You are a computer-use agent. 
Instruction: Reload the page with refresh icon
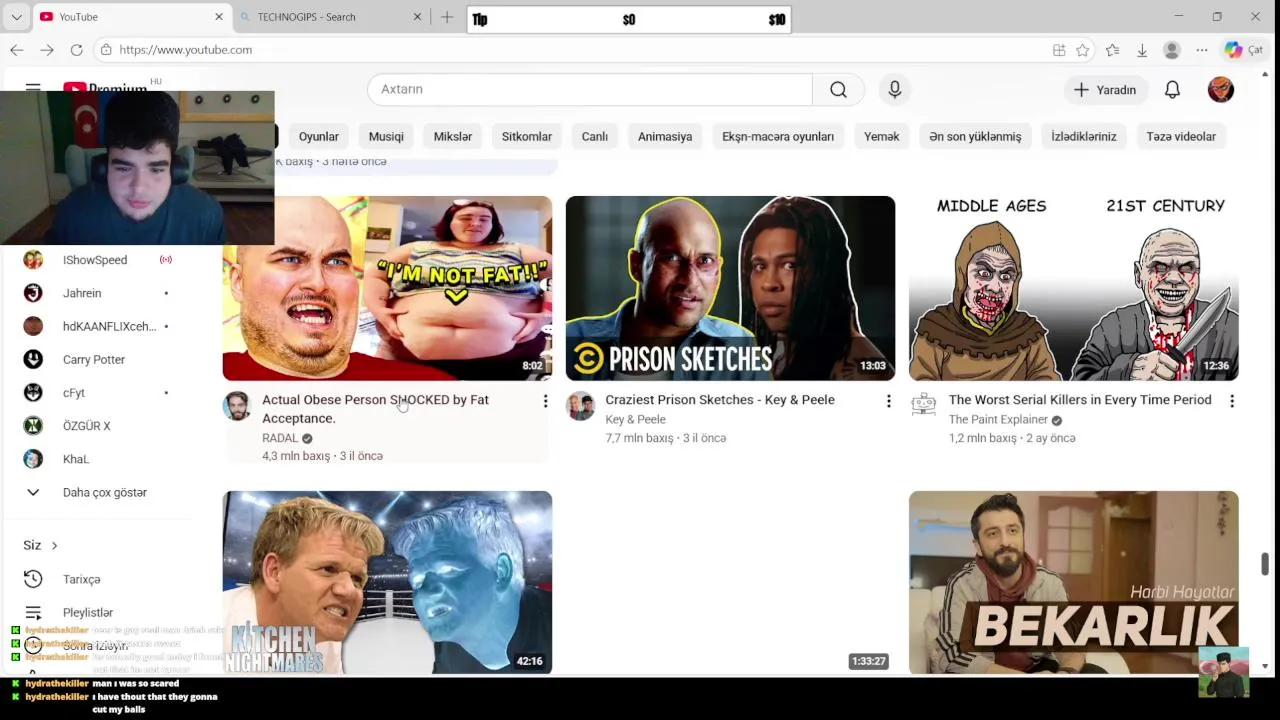pyautogui.click(x=76, y=50)
